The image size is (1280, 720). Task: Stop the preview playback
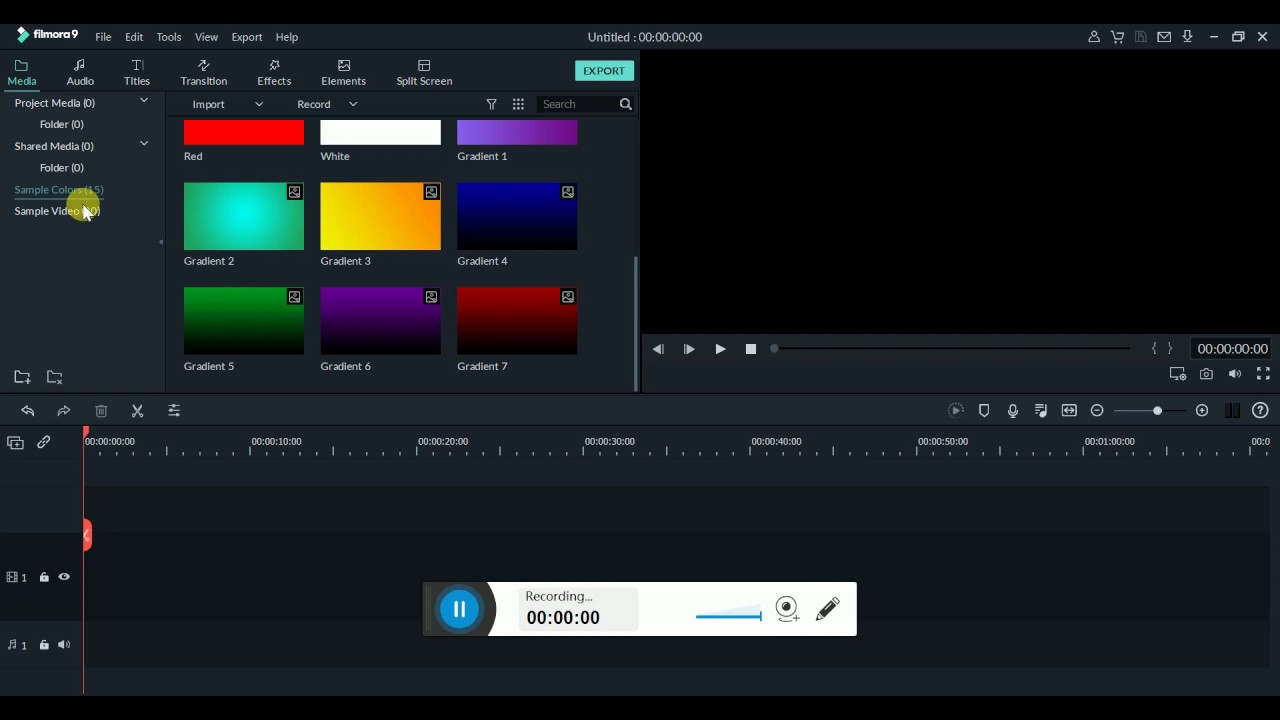[x=751, y=349]
